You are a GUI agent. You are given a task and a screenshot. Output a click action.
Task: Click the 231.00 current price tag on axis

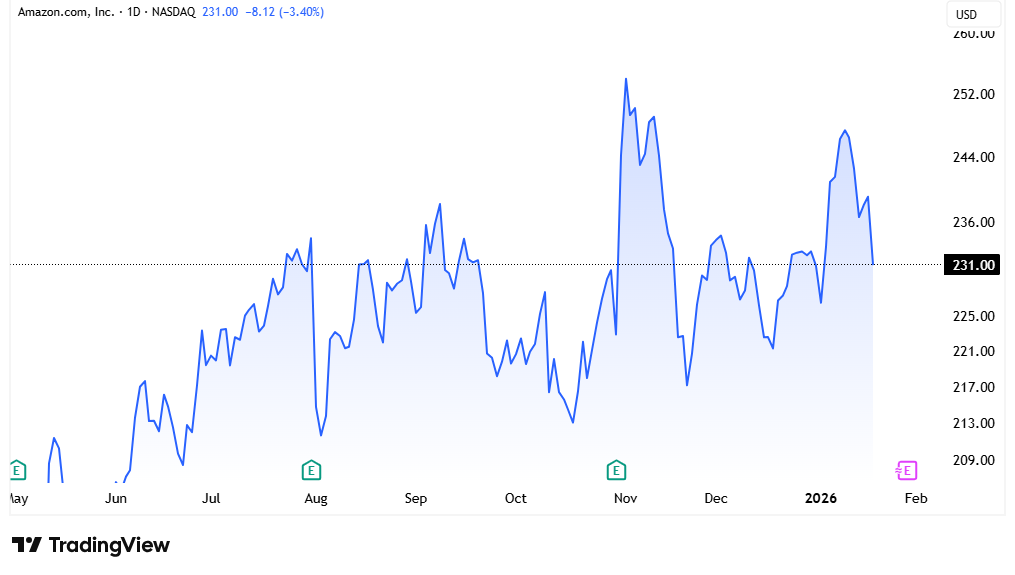point(972,265)
